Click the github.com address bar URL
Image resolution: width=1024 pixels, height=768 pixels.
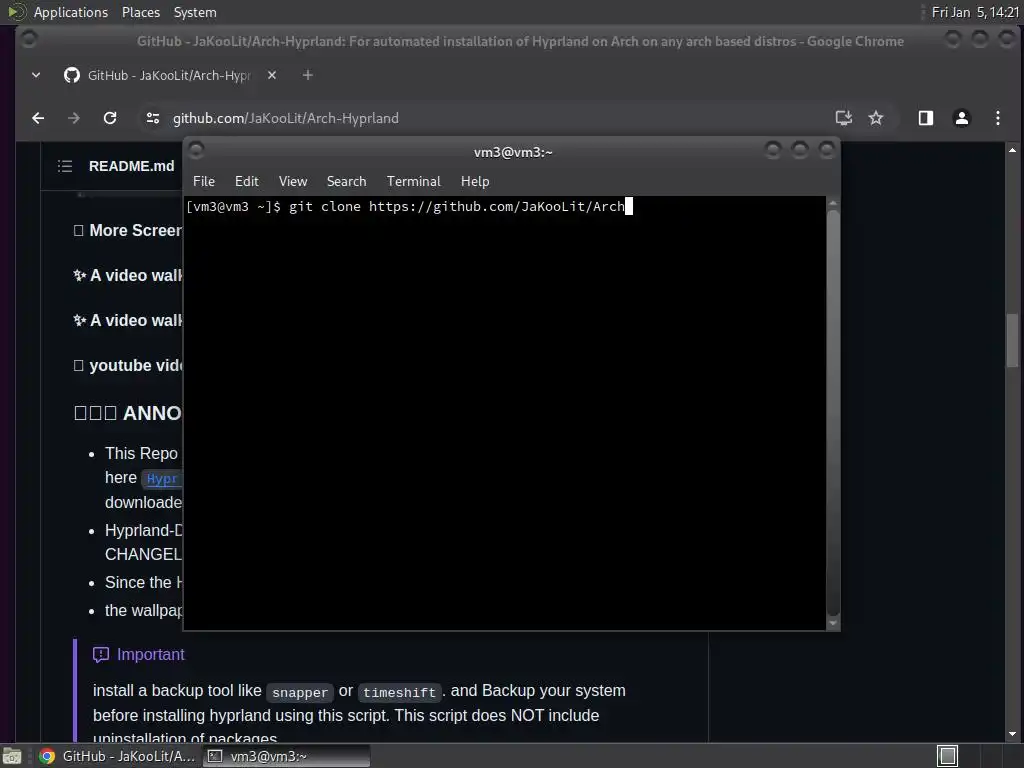click(285, 118)
